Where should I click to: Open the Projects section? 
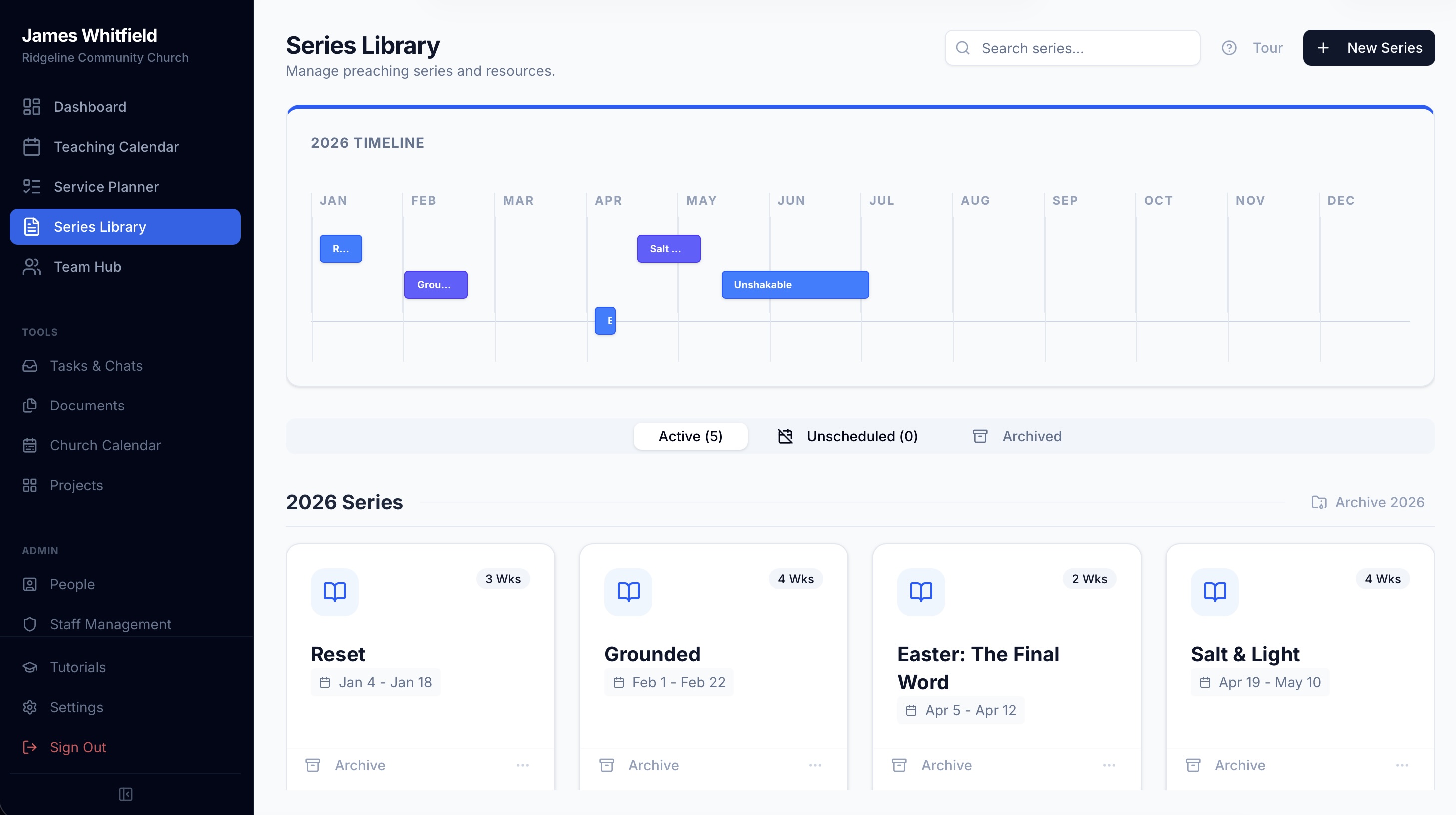coord(76,485)
